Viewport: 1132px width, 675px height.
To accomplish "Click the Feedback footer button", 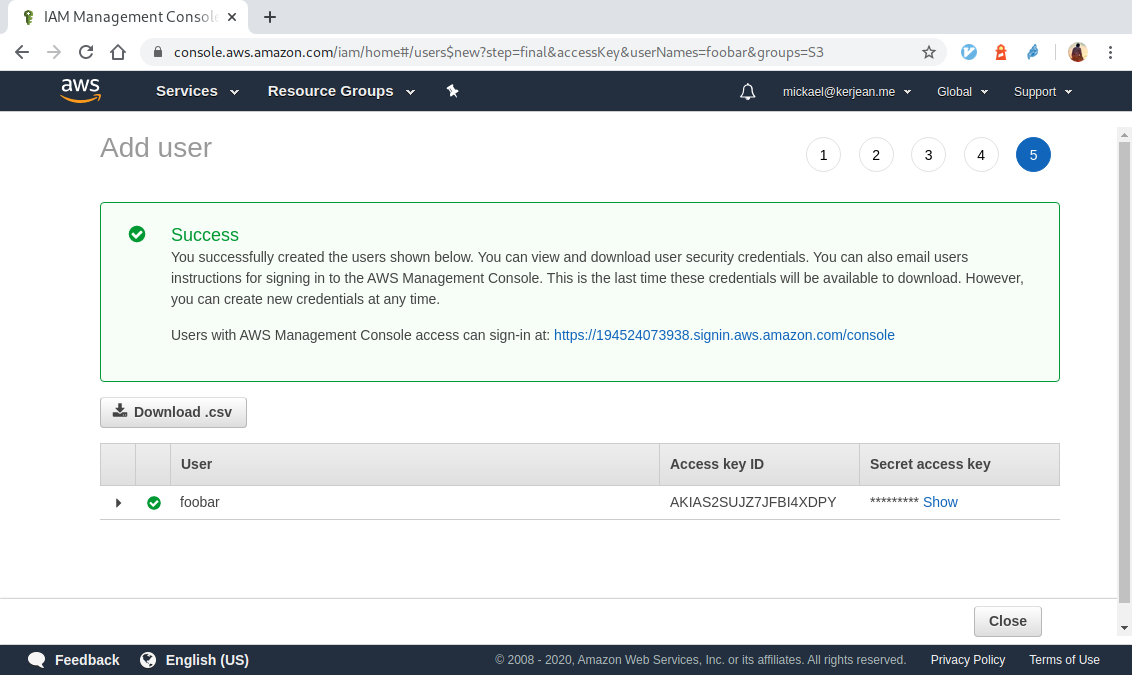I will (x=74, y=660).
